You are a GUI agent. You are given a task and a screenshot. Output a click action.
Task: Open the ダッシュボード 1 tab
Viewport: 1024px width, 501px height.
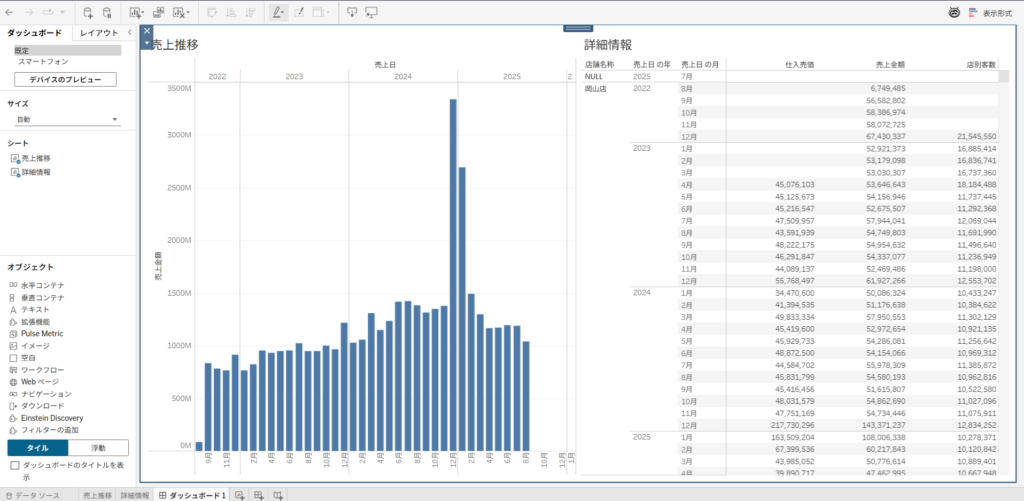click(x=192, y=496)
